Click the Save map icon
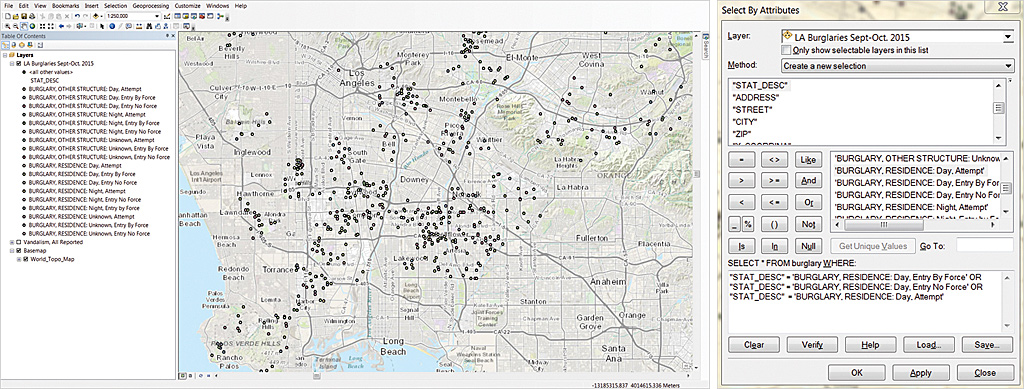This screenshot has width=1024, height=389. [24, 16]
